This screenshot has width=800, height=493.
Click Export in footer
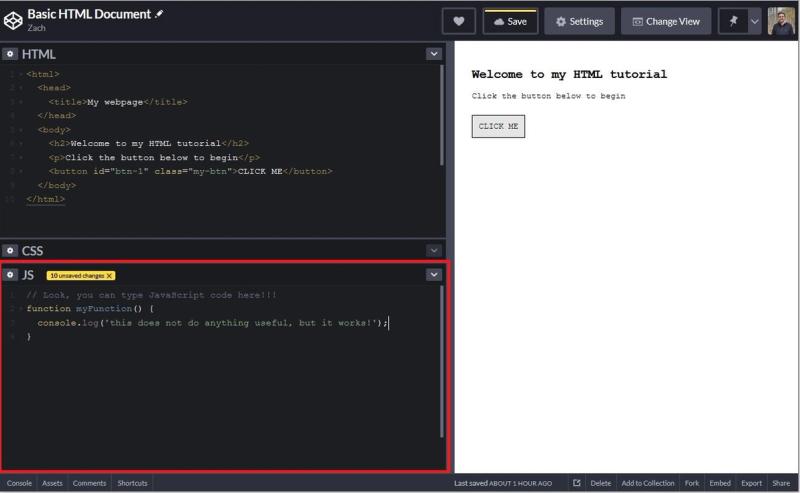pyautogui.click(x=752, y=483)
